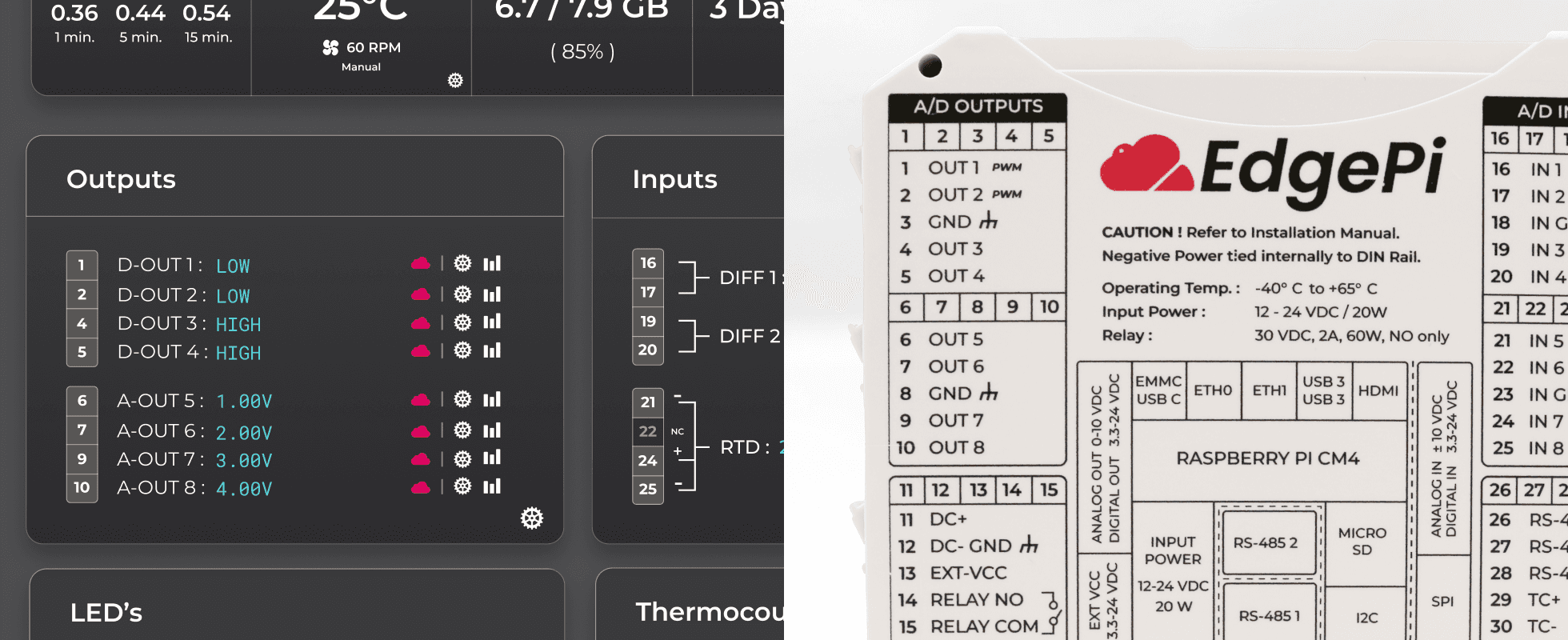Select output pin 6 badge

82,401
